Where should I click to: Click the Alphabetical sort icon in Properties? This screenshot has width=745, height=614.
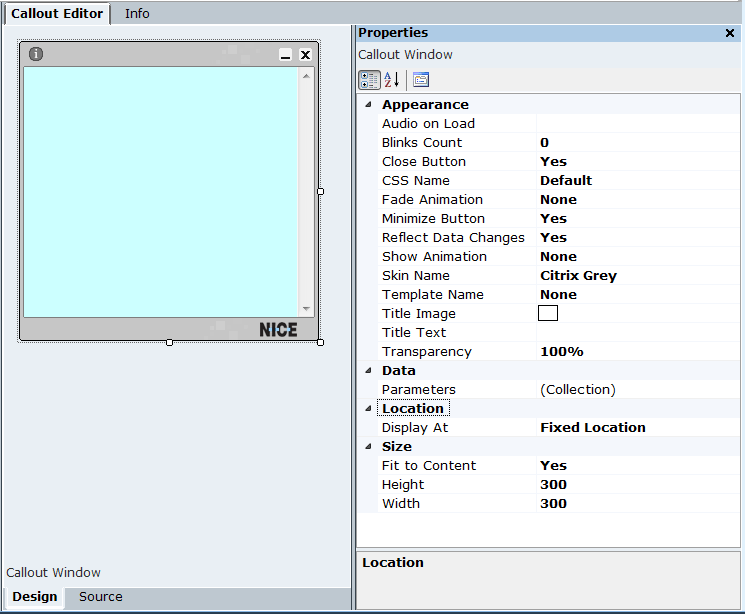391,80
